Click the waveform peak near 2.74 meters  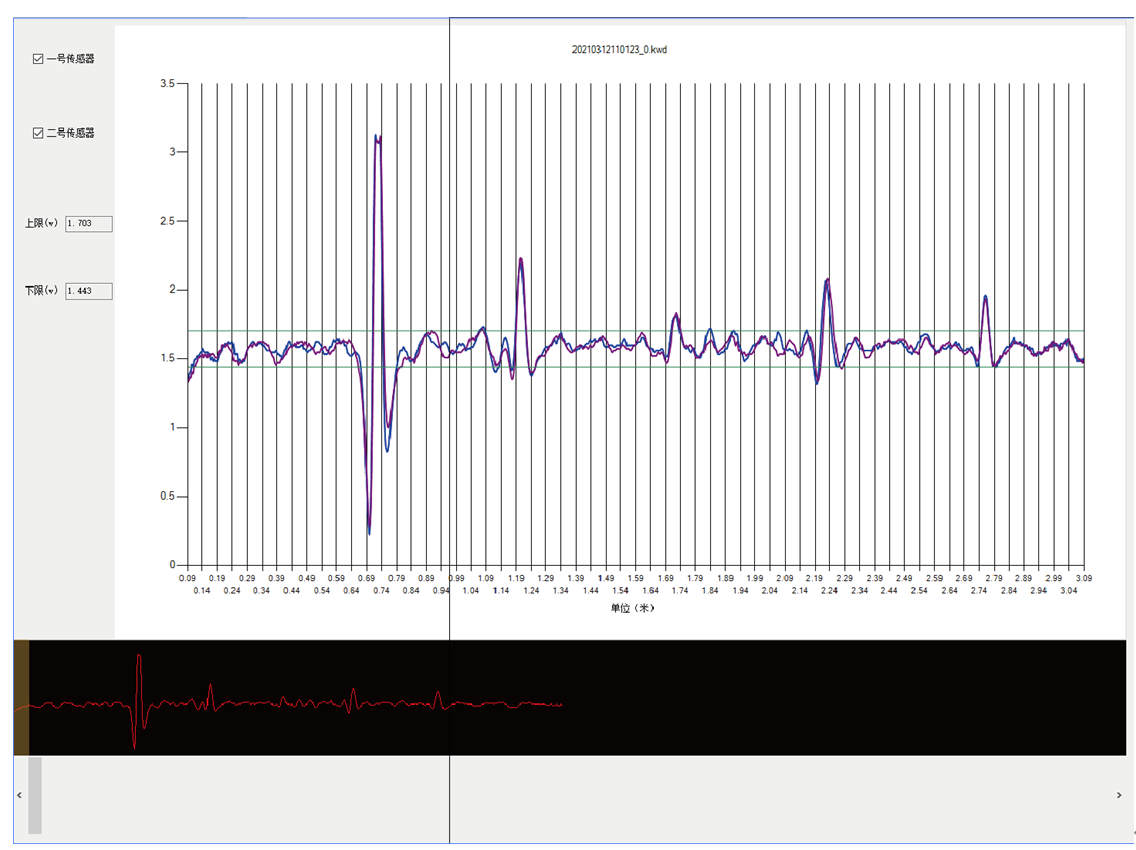click(985, 298)
